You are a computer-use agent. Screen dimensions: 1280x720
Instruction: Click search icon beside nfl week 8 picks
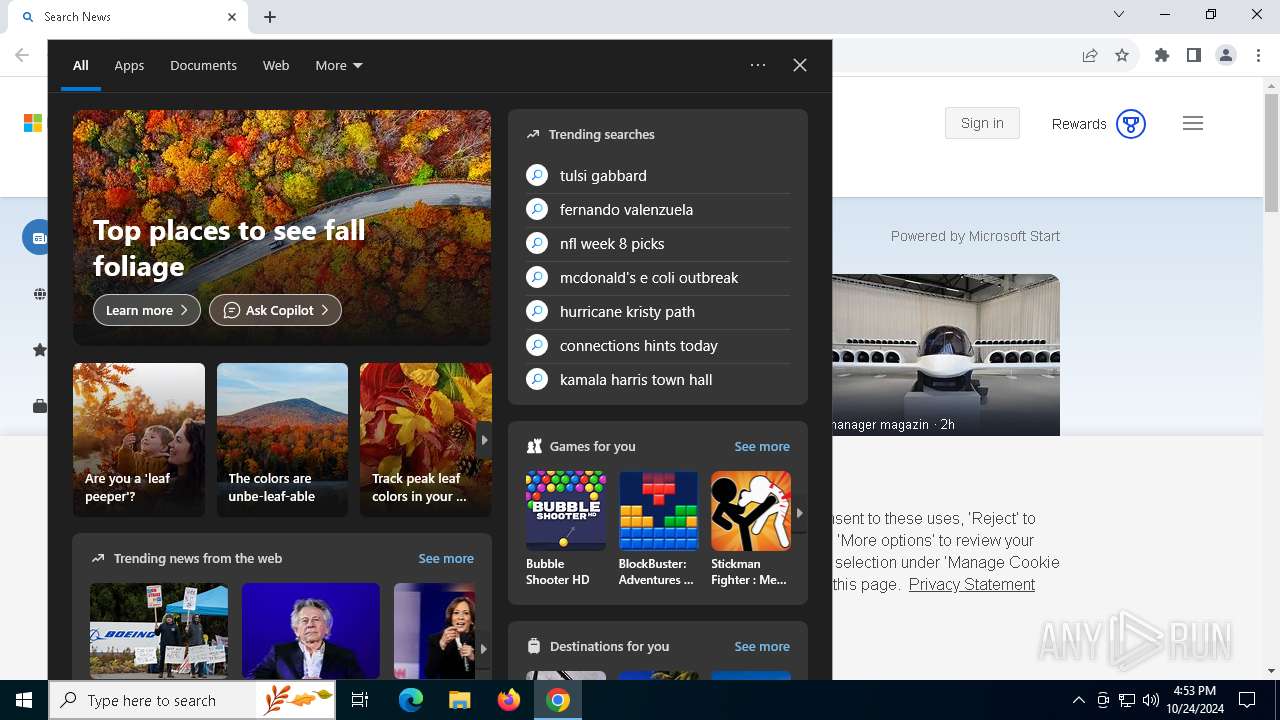coord(537,243)
